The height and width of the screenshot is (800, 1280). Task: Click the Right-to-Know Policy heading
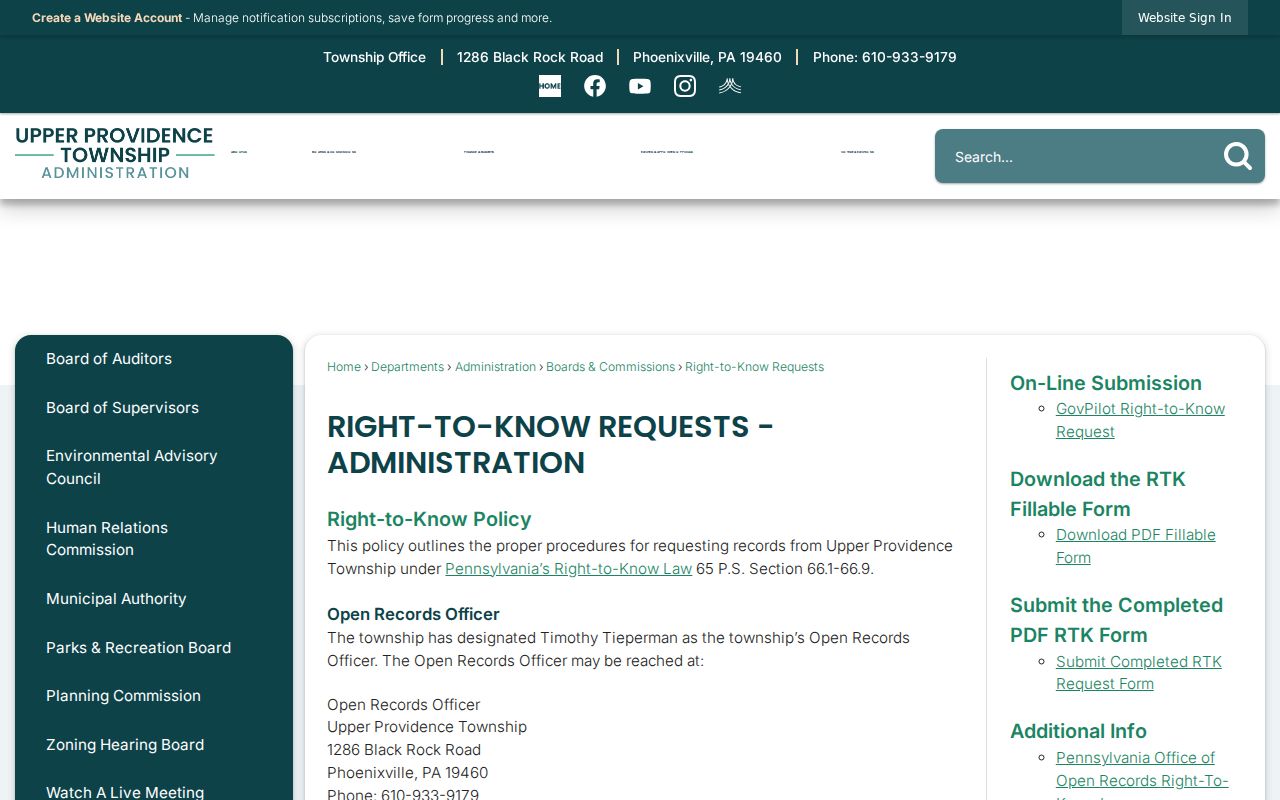pyautogui.click(x=429, y=519)
